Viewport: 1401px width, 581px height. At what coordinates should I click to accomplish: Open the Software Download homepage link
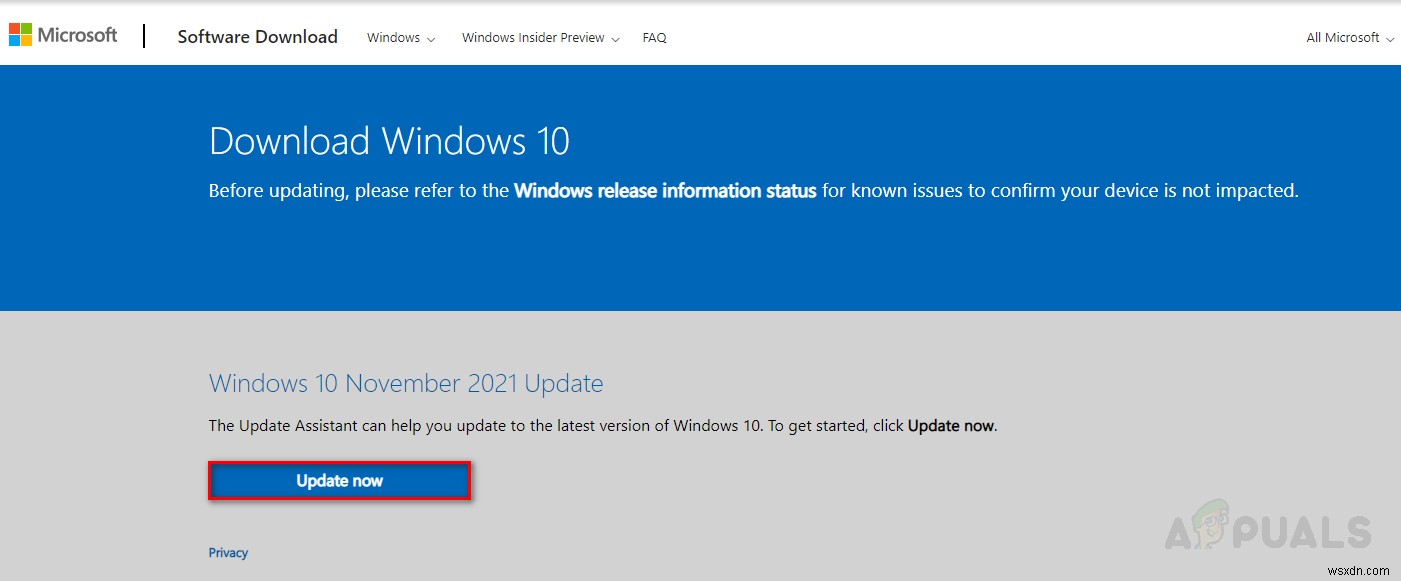click(x=257, y=36)
